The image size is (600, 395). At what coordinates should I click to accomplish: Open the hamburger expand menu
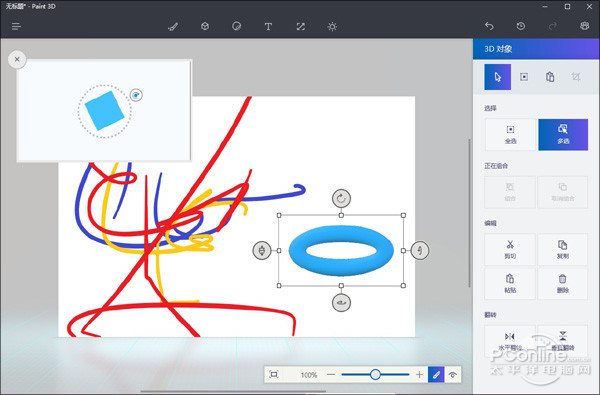click(x=16, y=26)
